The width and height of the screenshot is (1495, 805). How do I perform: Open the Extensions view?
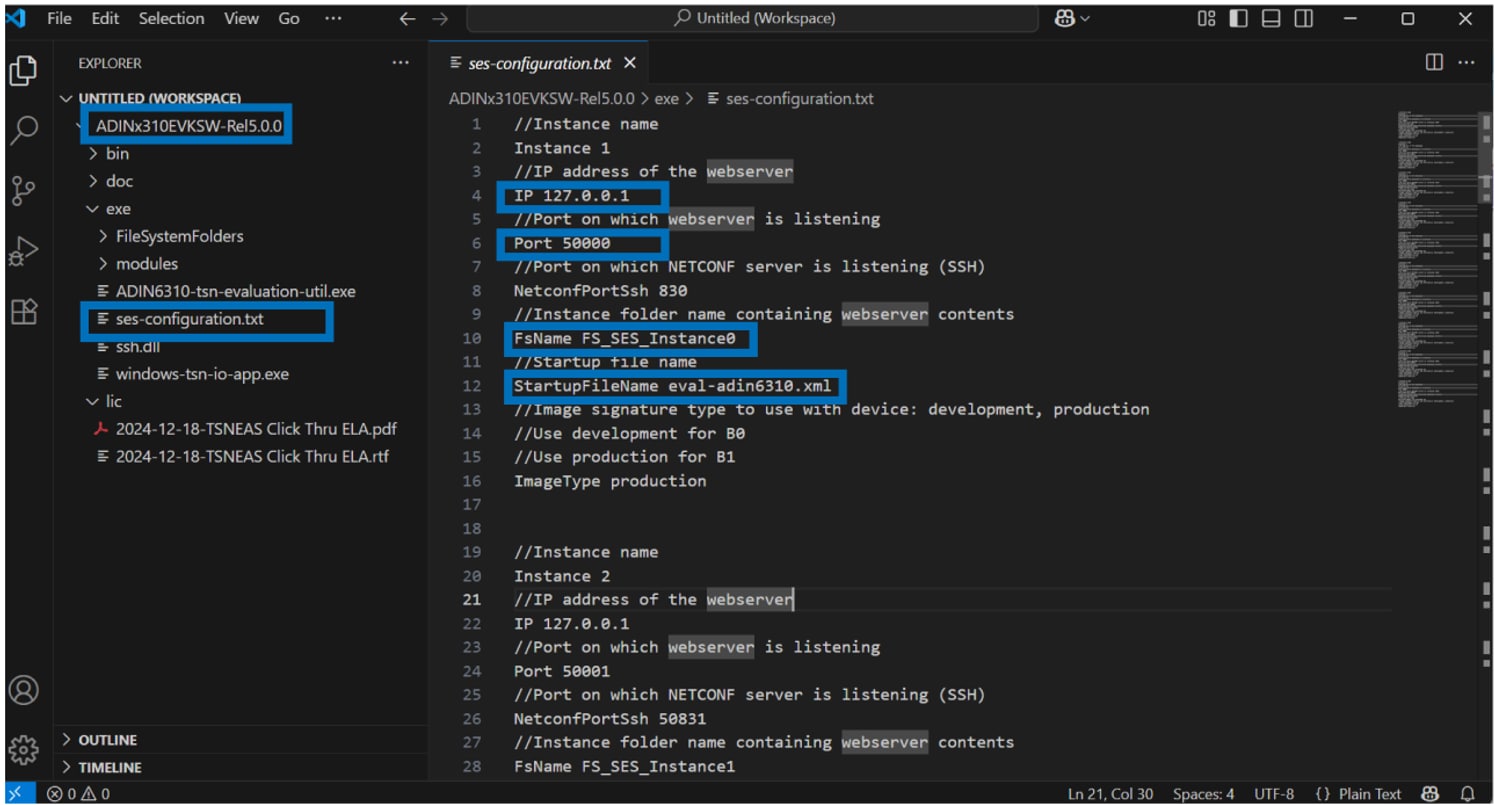pos(23,312)
